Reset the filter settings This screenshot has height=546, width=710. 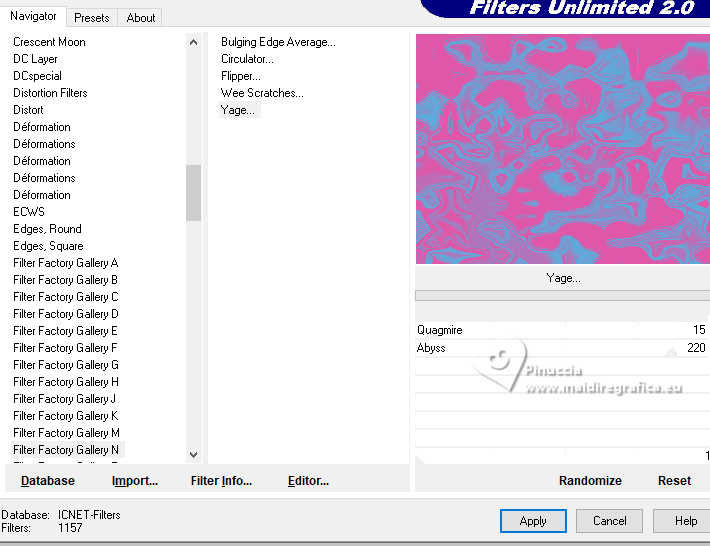[x=674, y=481]
